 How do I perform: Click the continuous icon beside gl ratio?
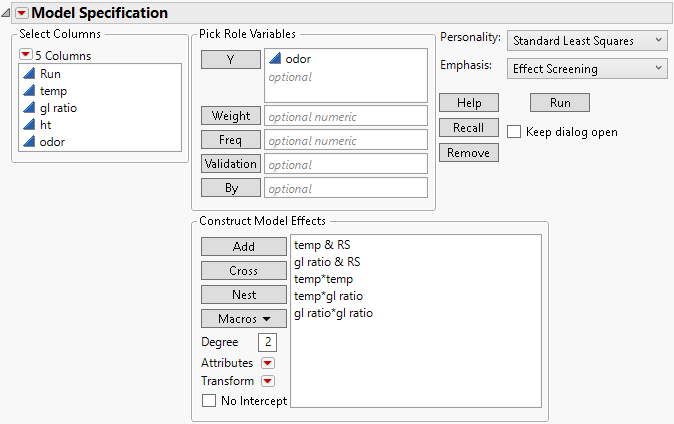click(30, 108)
